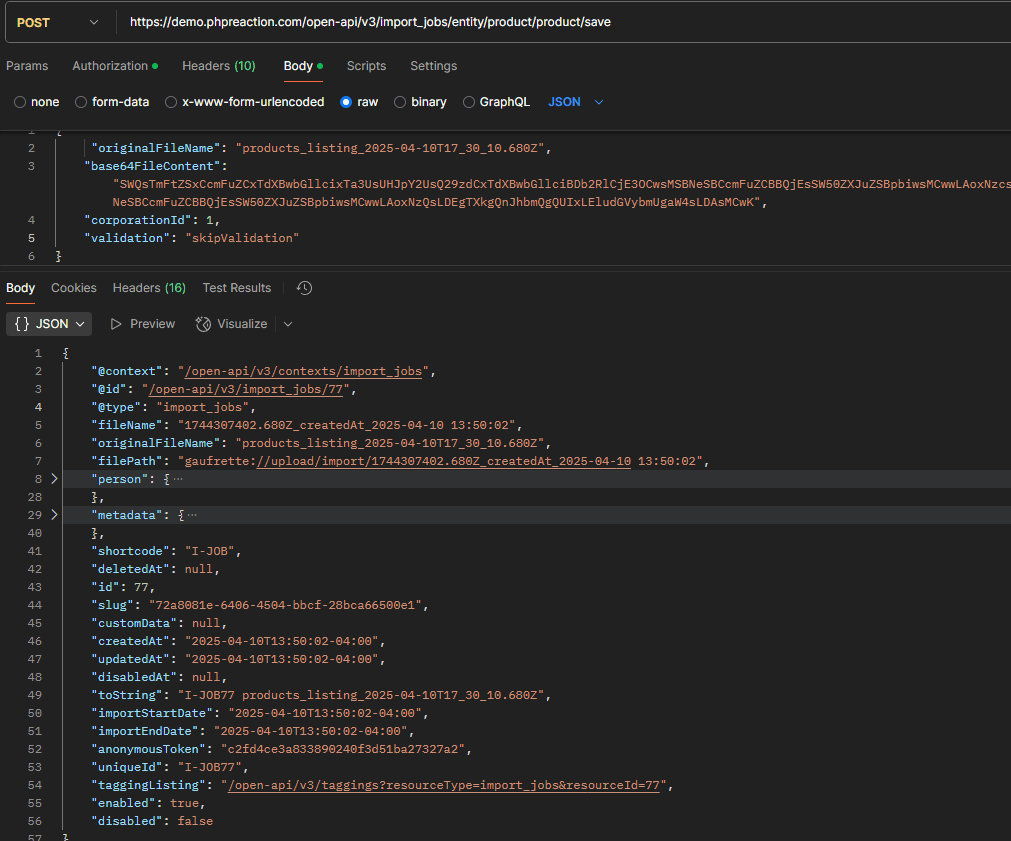Image resolution: width=1011 pixels, height=841 pixels.
Task: Click the "skipValidation" value in request body
Action: tap(242, 238)
